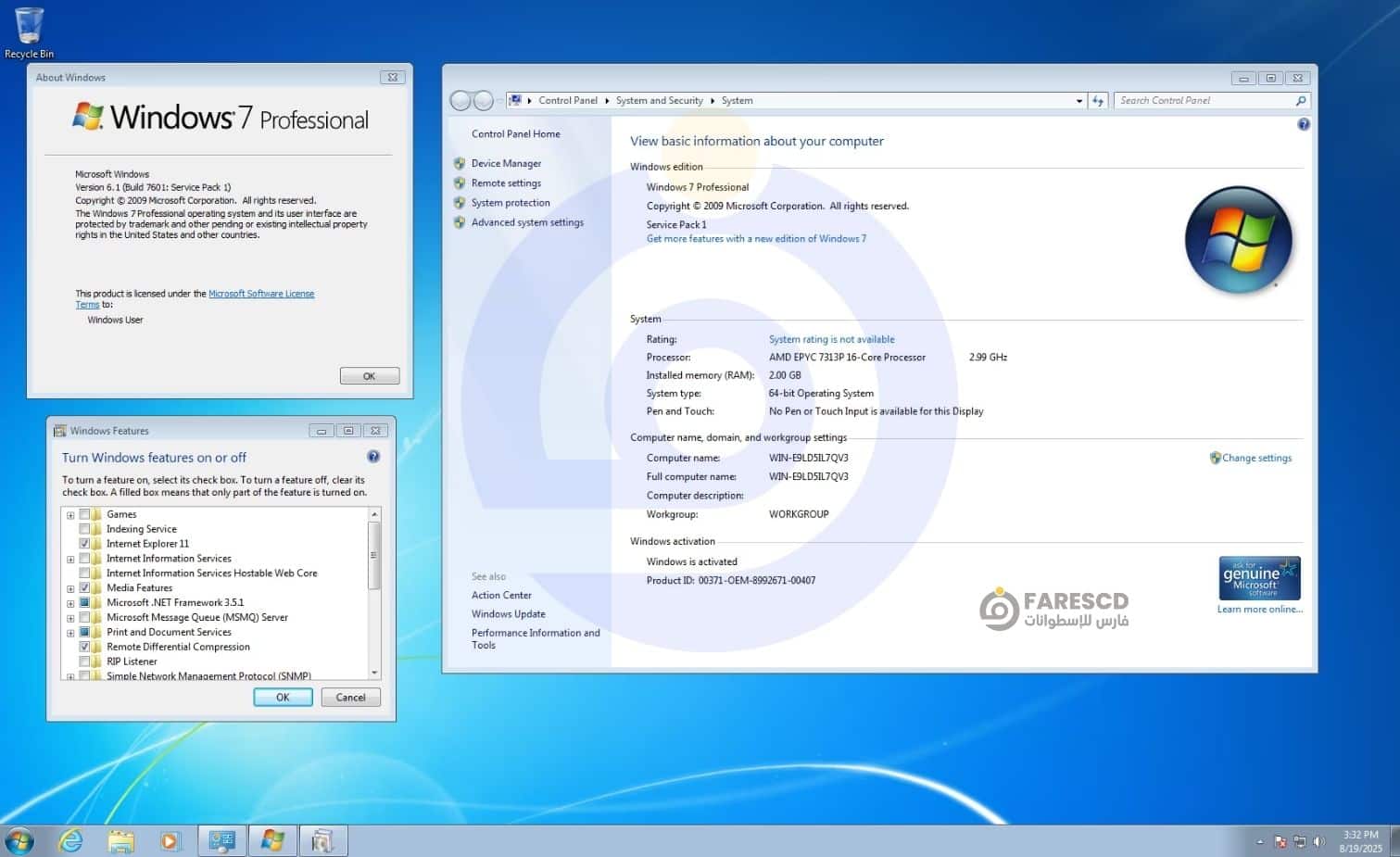The height and width of the screenshot is (857, 1400).
Task: Click the Games folder icon in features list
Action: tap(97, 514)
